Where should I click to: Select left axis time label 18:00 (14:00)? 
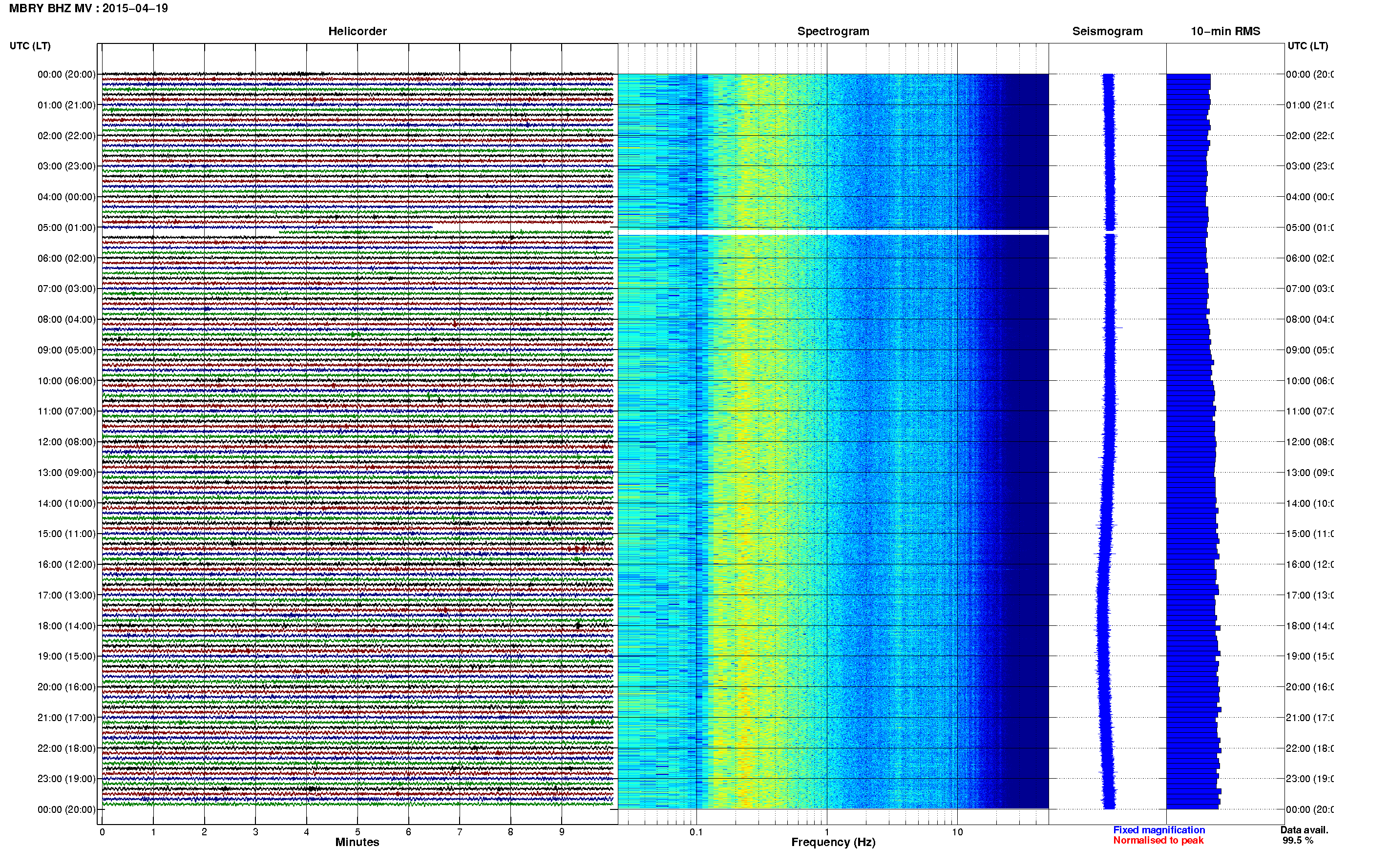[x=66, y=626]
